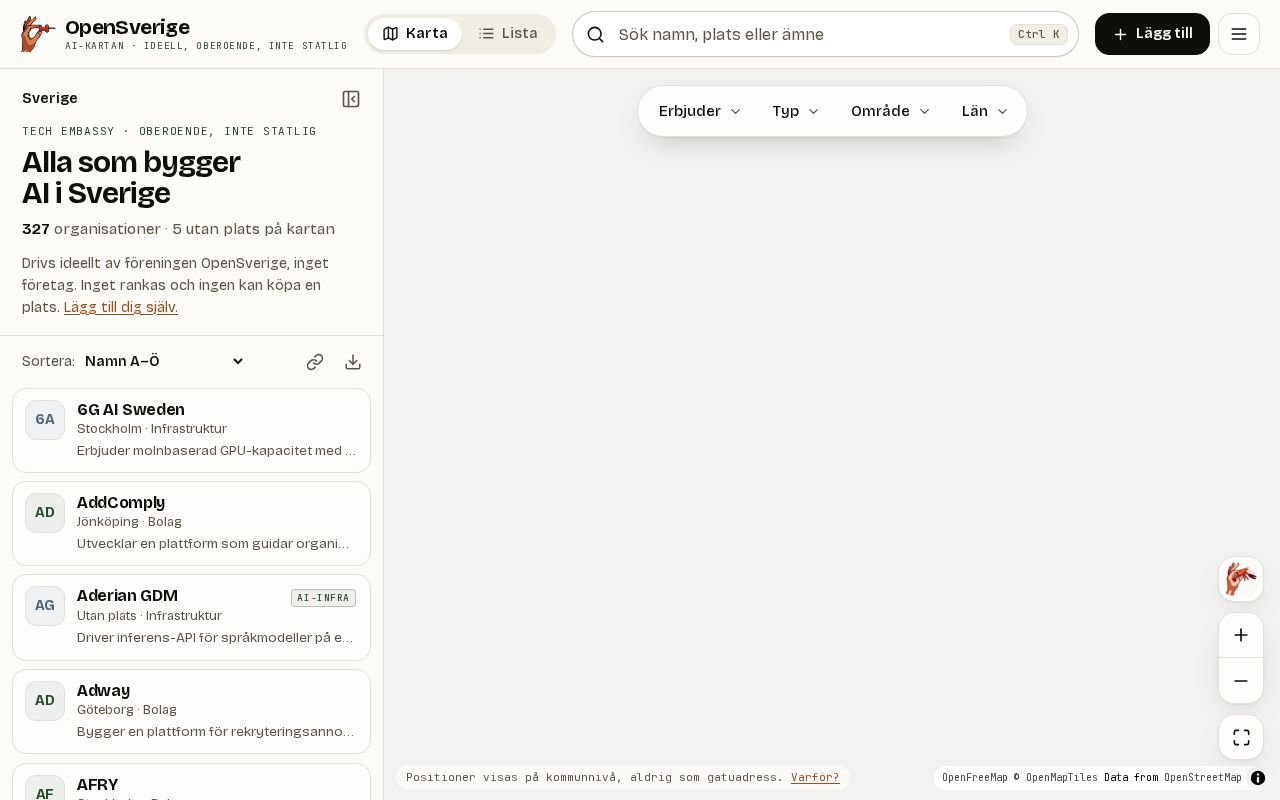Zoom in on the map
Viewport: 1280px width, 800px height.
pos(1241,635)
